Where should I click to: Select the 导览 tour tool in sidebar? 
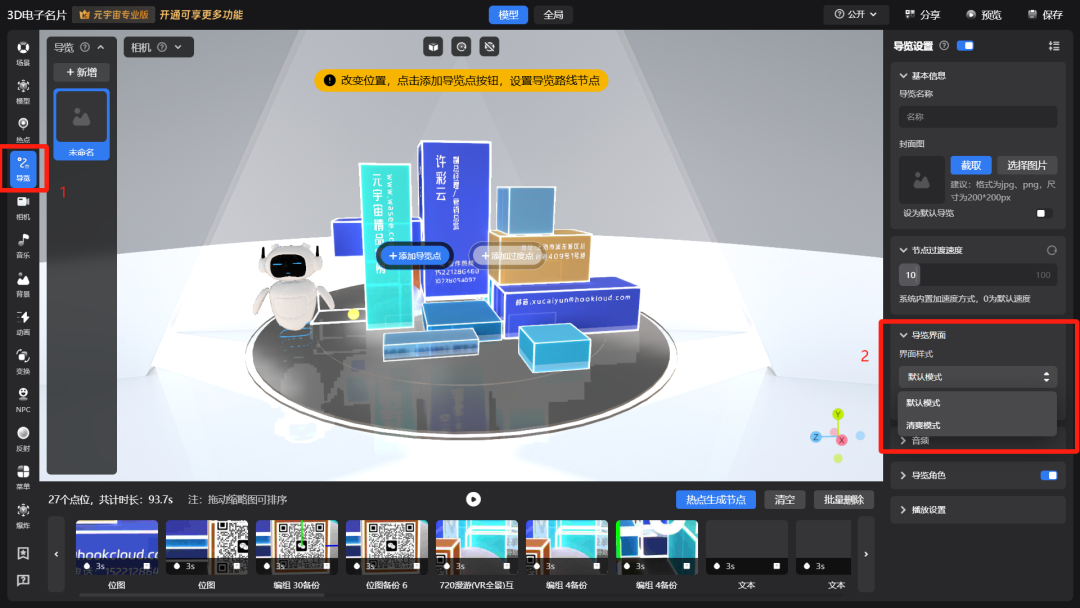point(23,169)
